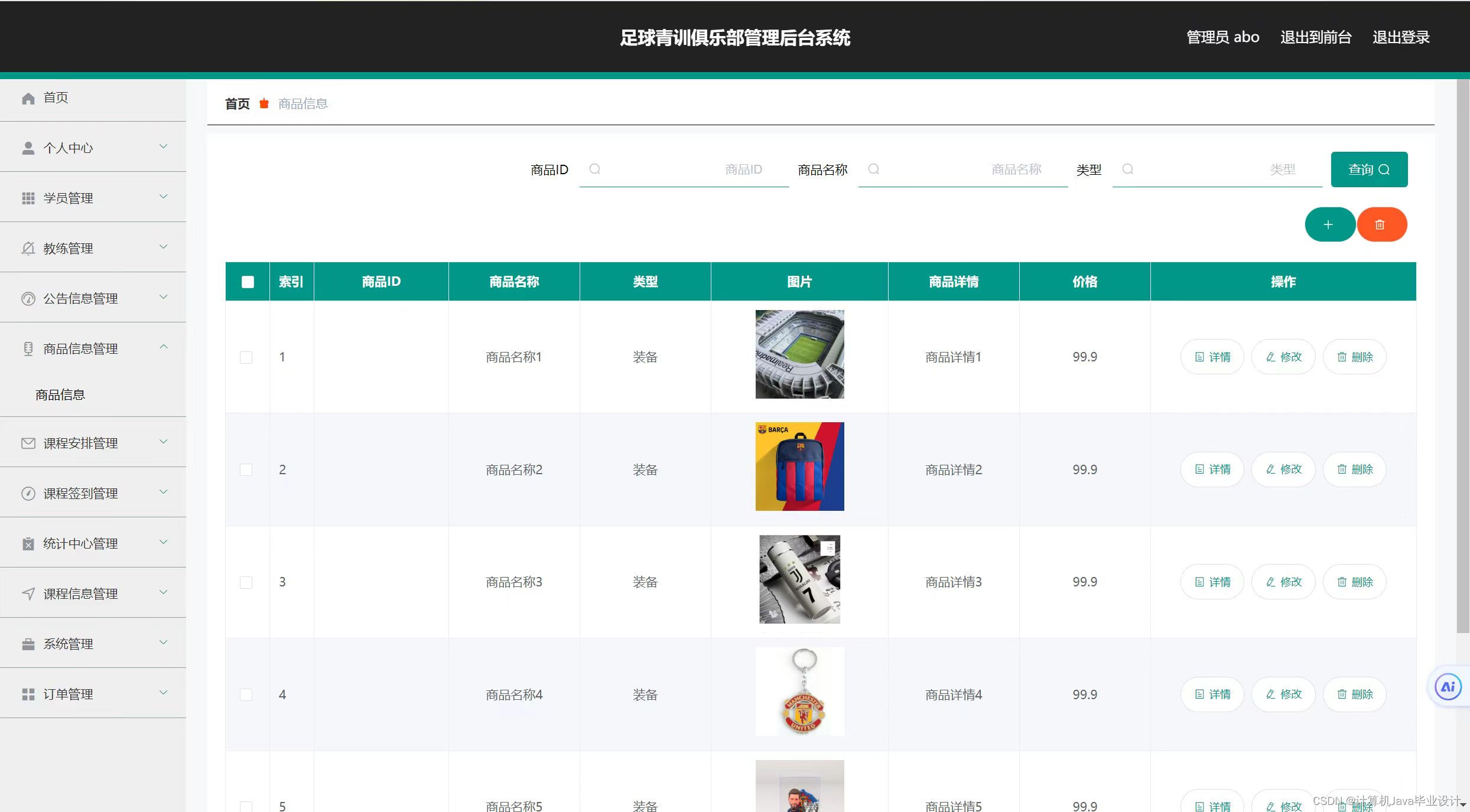The width and height of the screenshot is (1470, 812).
Task: Click the green plus add button
Action: pyautogui.click(x=1329, y=224)
